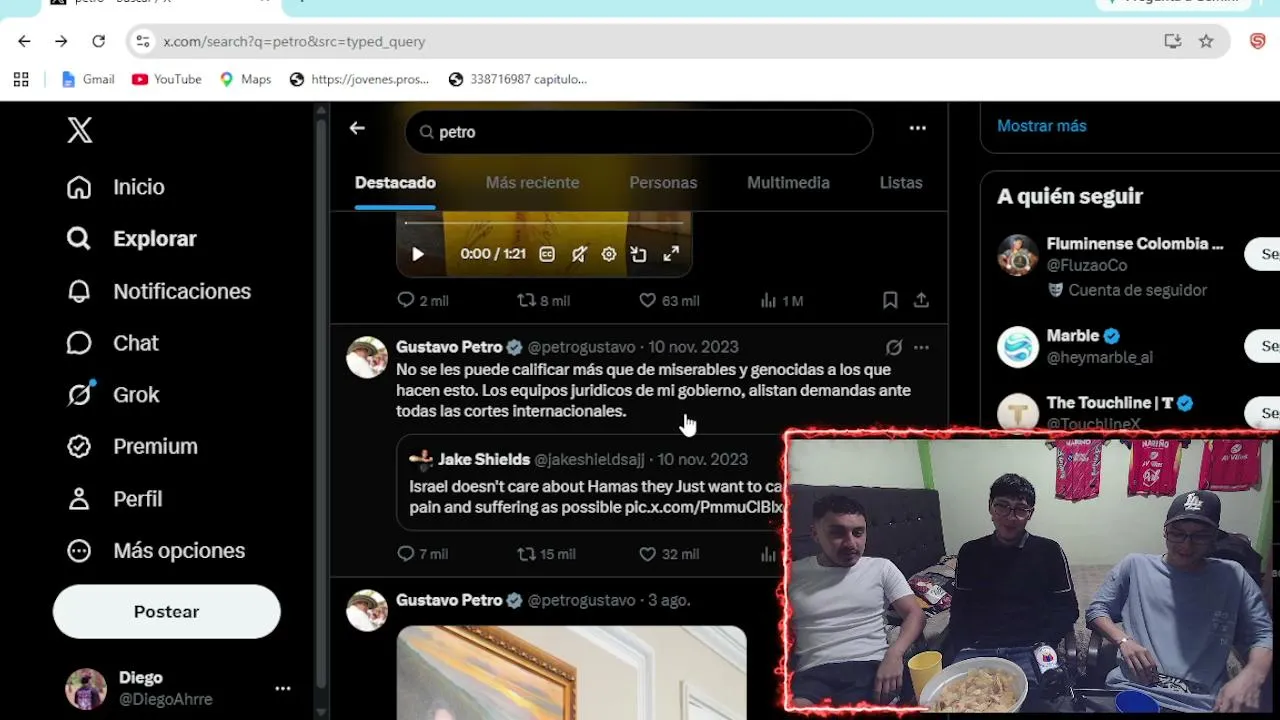Bookmark this page with the star icon

(x=1206, y=41)
